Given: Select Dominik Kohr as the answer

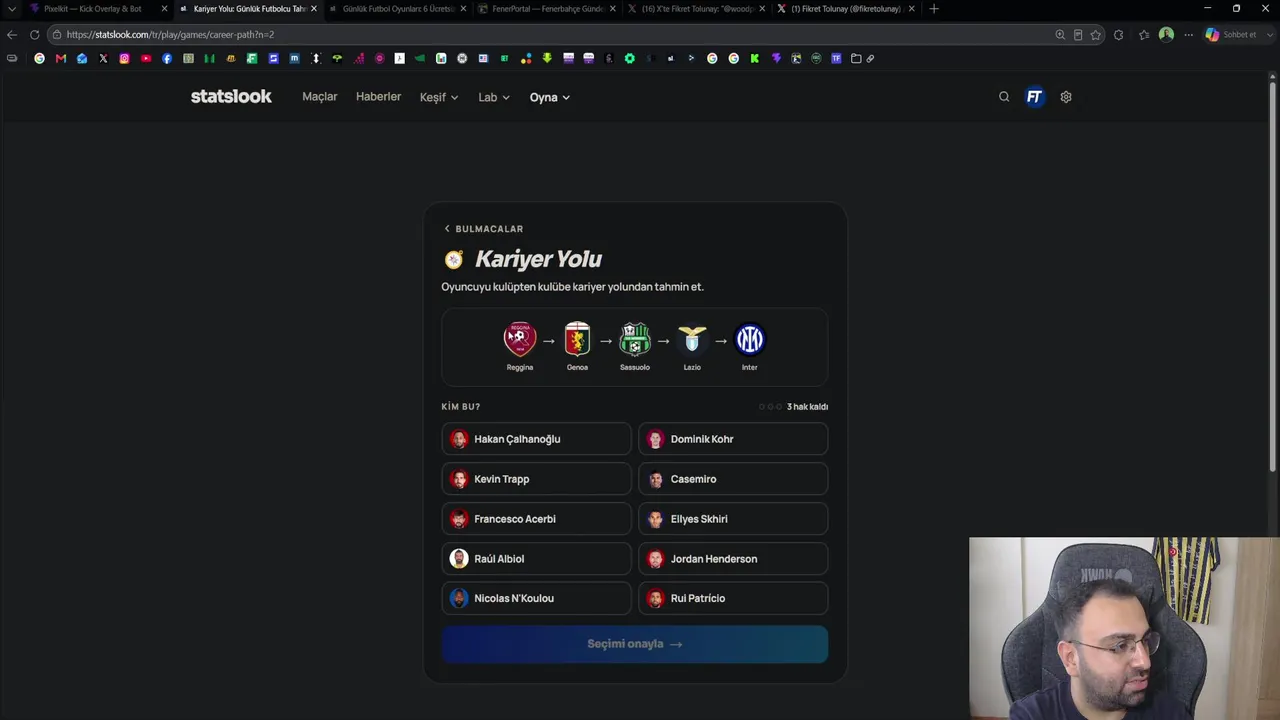Looking at the screenshot, I should tap(733, 439).
